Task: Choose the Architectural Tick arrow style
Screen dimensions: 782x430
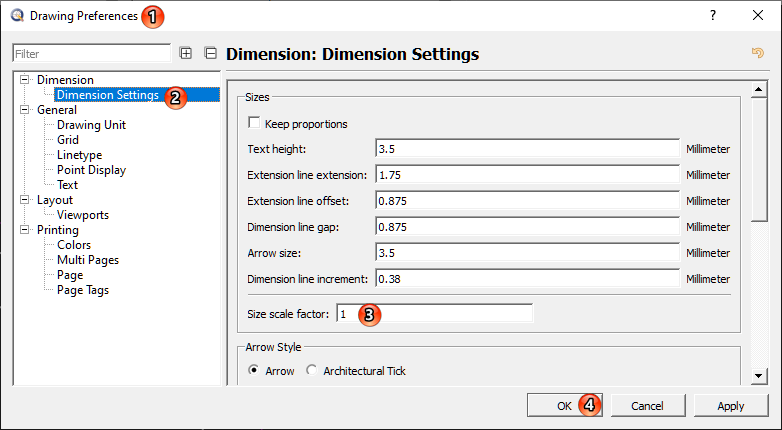Action: (312, 371)
